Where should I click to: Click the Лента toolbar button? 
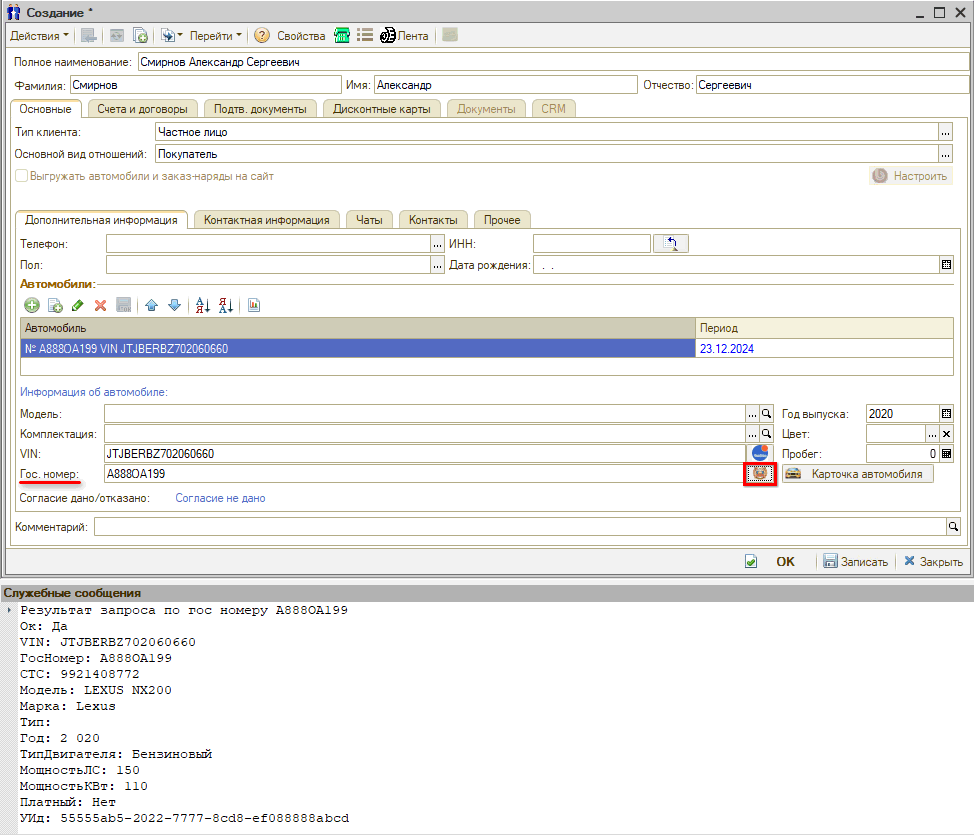pos(404,35)
